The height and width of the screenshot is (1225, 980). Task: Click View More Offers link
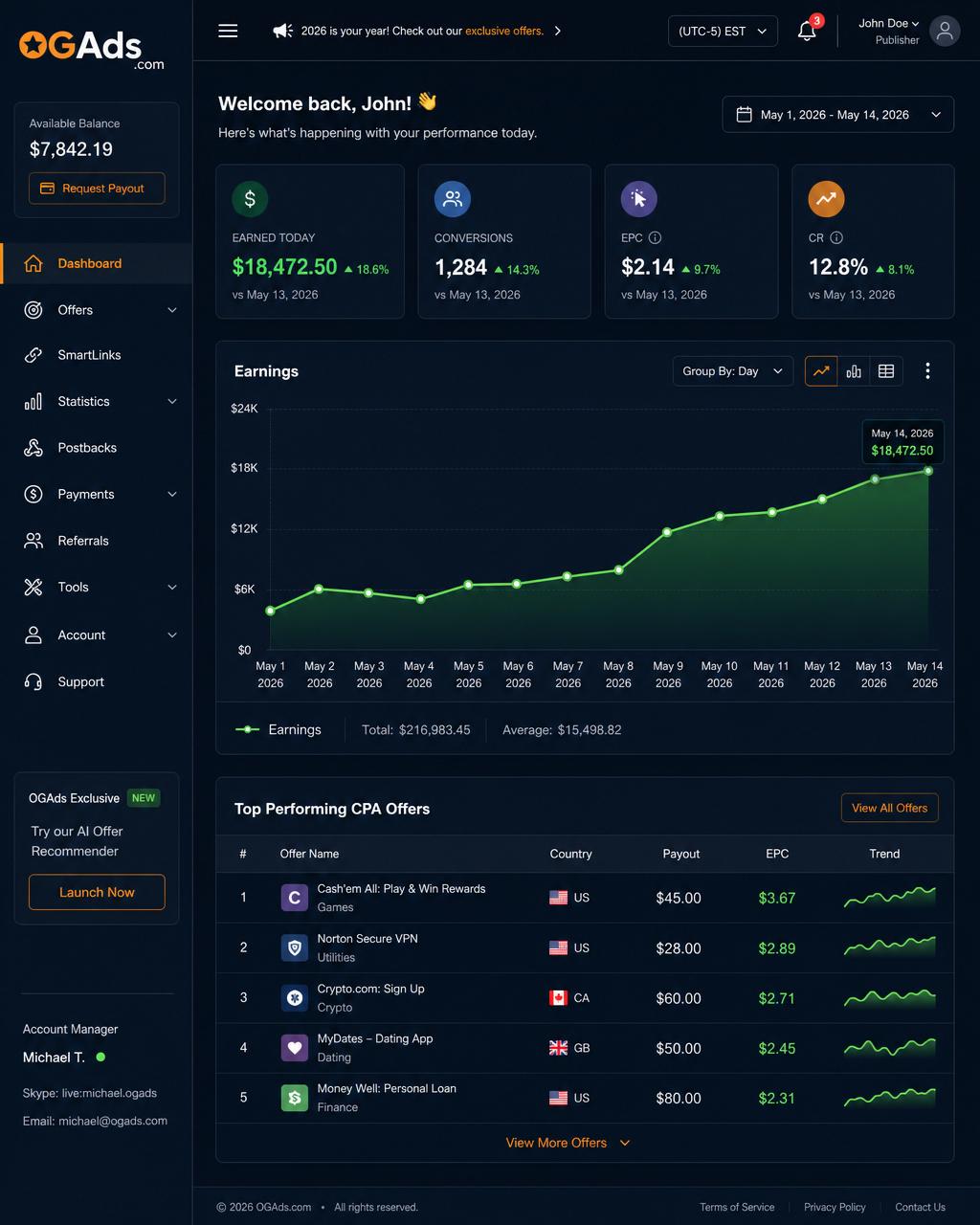pyautogui.click(x=568, y=1143)
